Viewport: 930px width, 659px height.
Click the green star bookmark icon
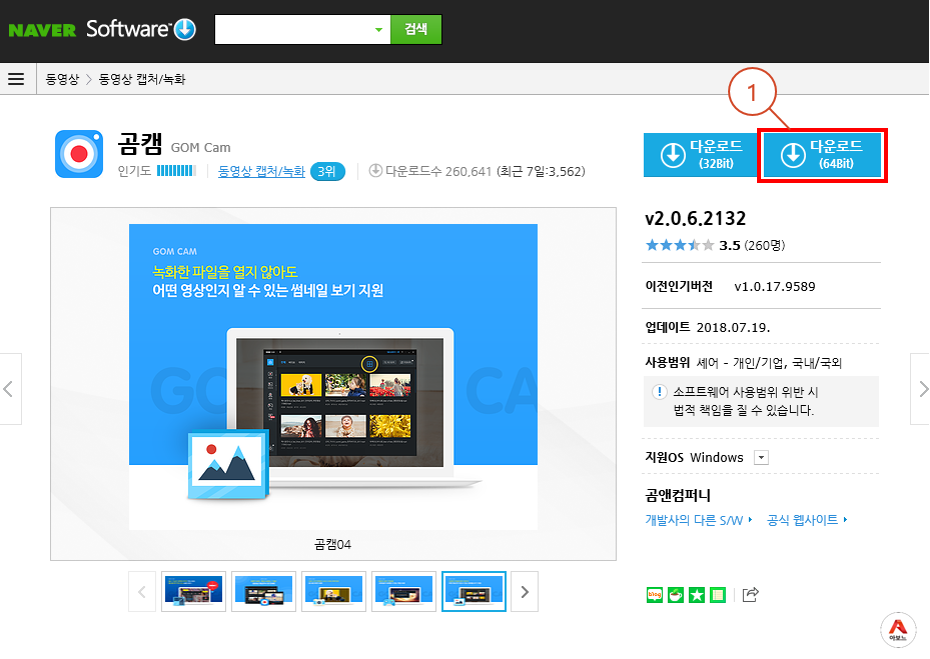(696, 594)
